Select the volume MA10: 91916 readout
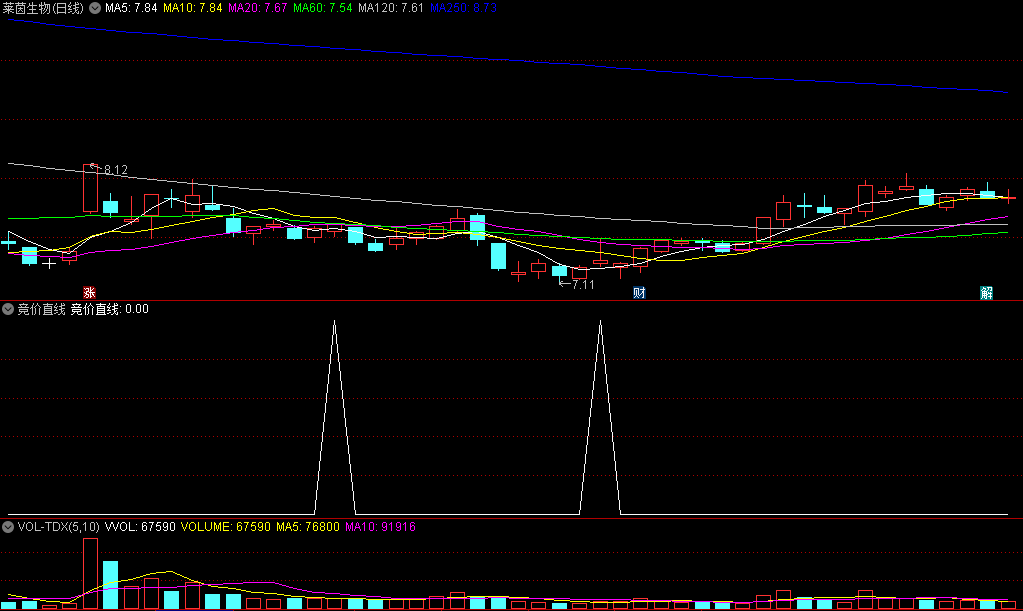This screenshot has height=611, width=1023. (x=380, y=527)
